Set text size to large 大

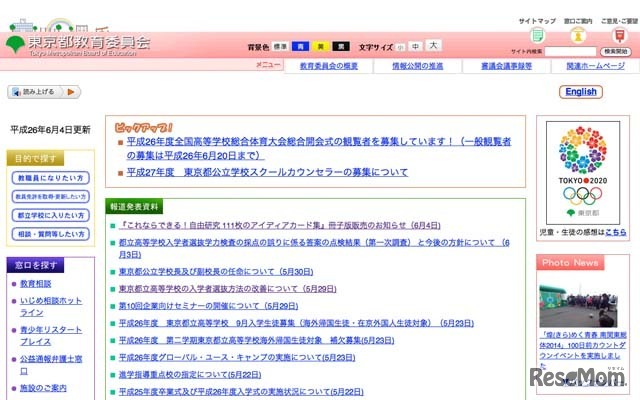[433, 45]
